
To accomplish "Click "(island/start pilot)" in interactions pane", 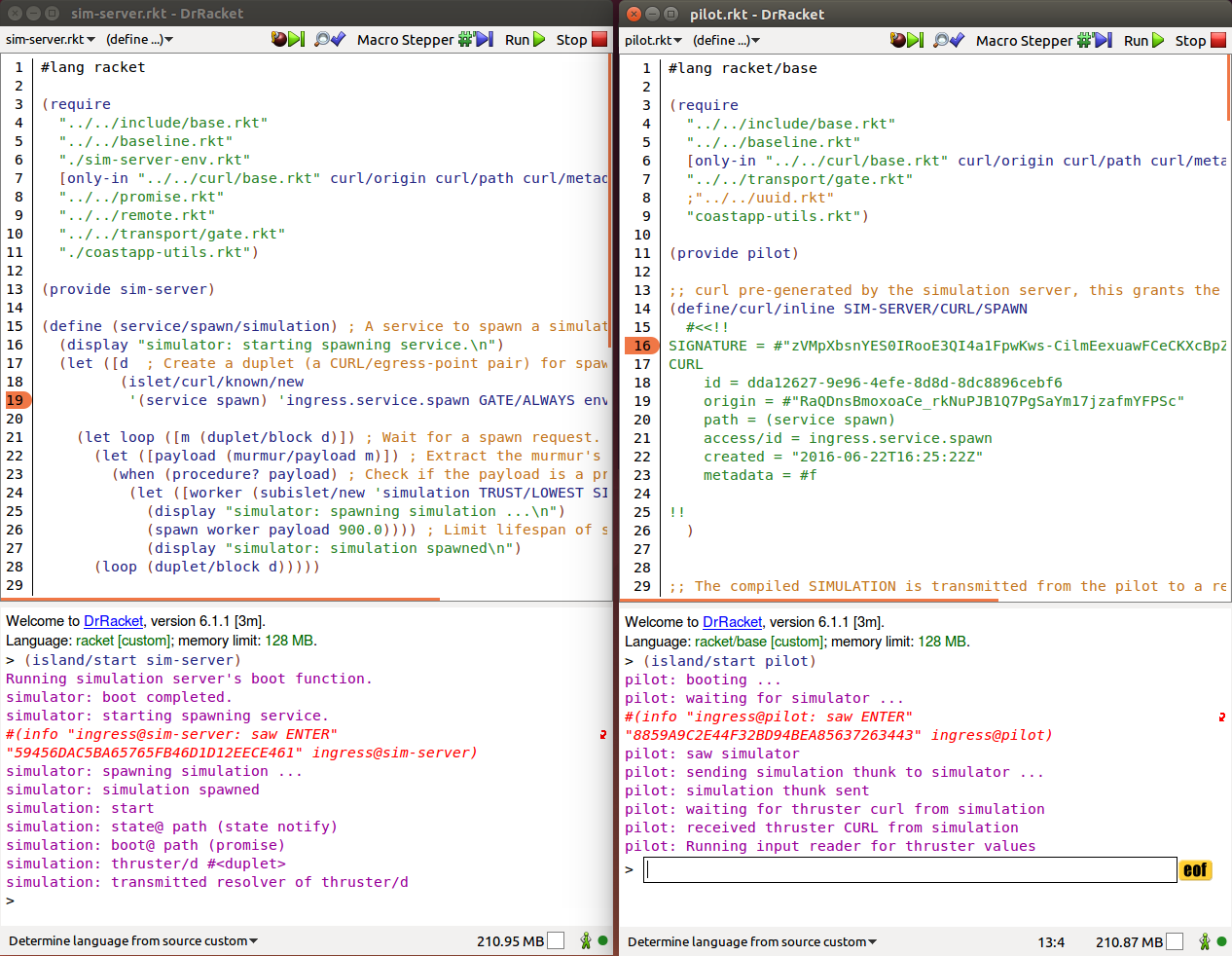I will pyautogui.click(x=729, y=661).
